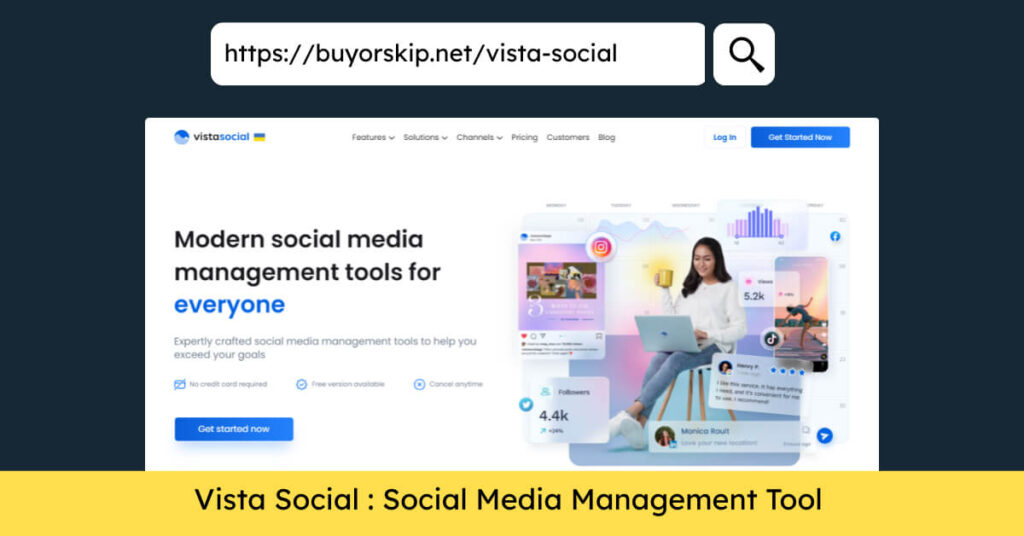Expand the Features dropdown menu
The width and height of the screenshot is (1024, 536).
pyautogui.click(x=373, y=138)
